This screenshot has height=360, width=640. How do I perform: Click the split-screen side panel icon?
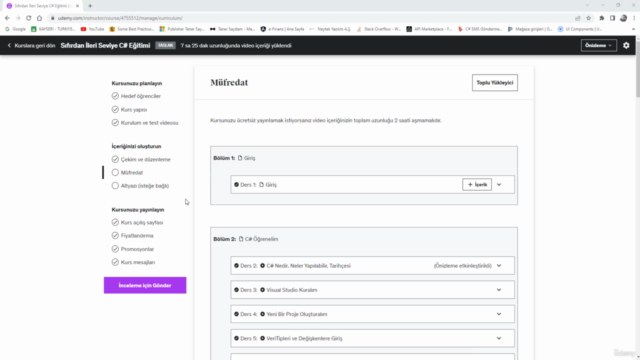point(612,18)
